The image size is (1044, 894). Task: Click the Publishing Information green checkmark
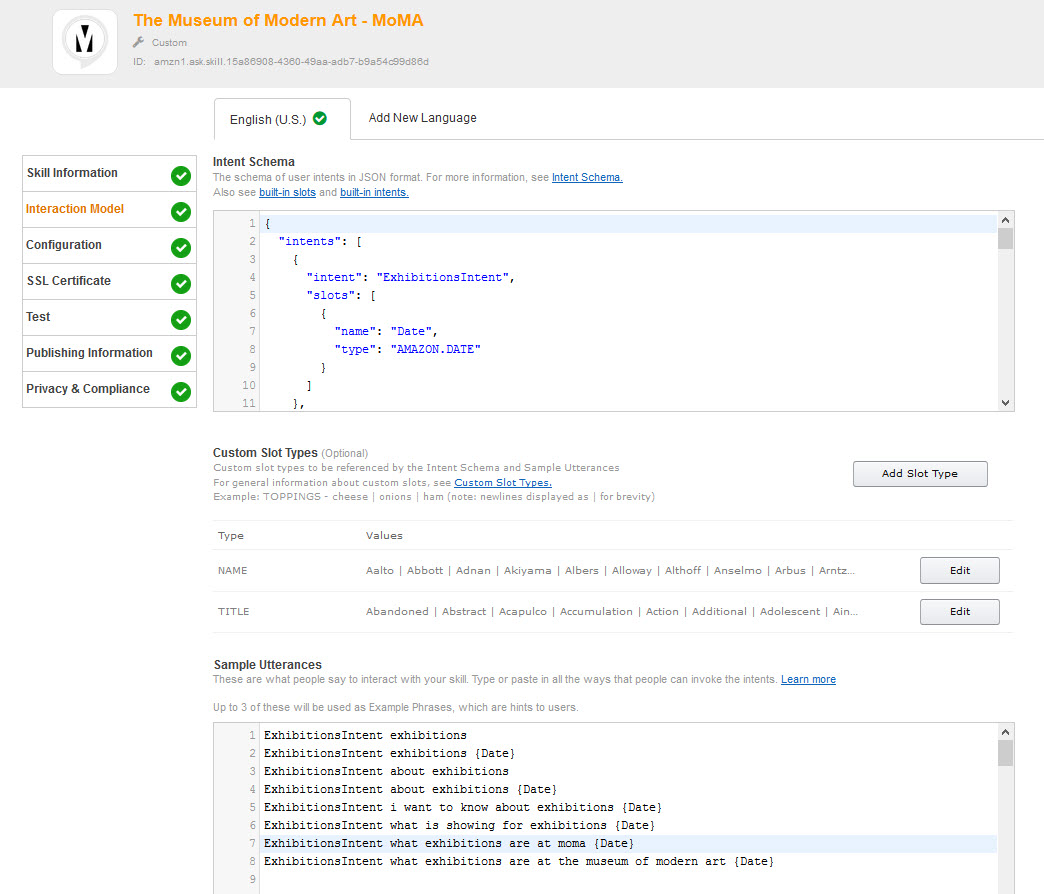tap(180, 355)
